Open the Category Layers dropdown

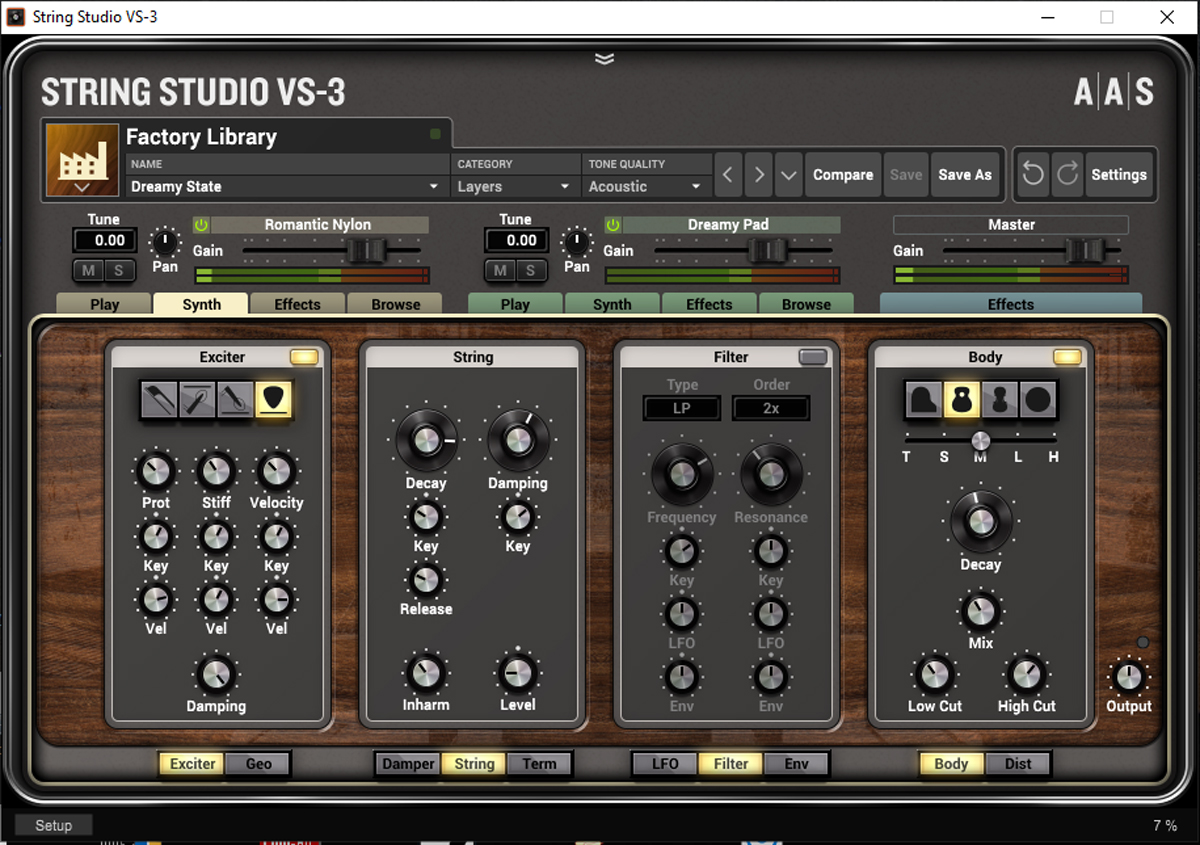click(514, 186)
